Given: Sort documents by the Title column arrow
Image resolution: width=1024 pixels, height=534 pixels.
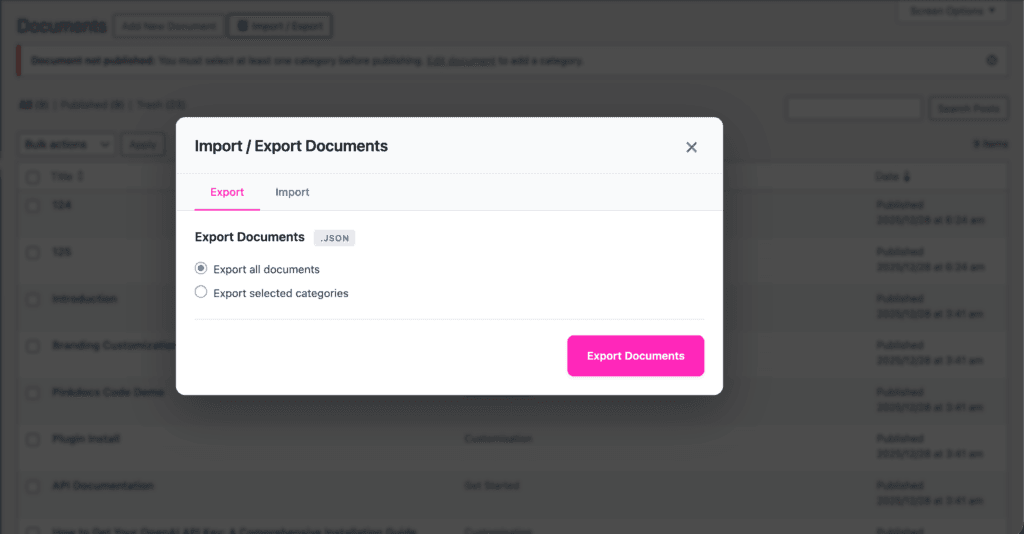Looking at the screenshot, I should pos(81,177).
